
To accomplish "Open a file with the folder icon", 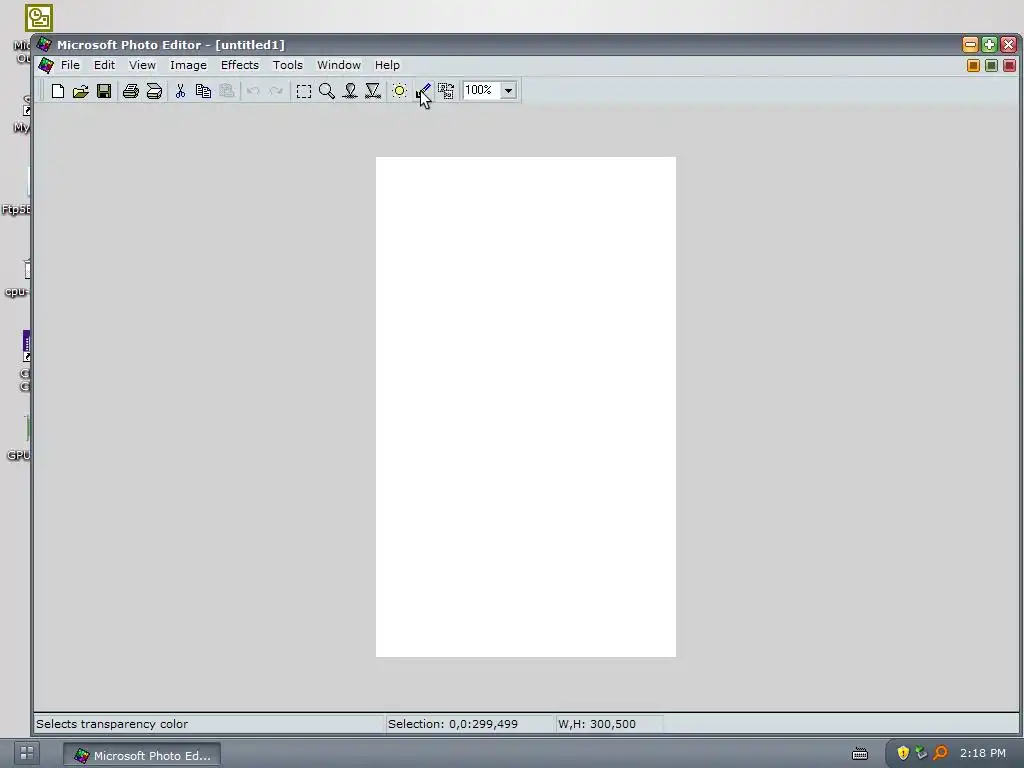I will click(80, 91).
